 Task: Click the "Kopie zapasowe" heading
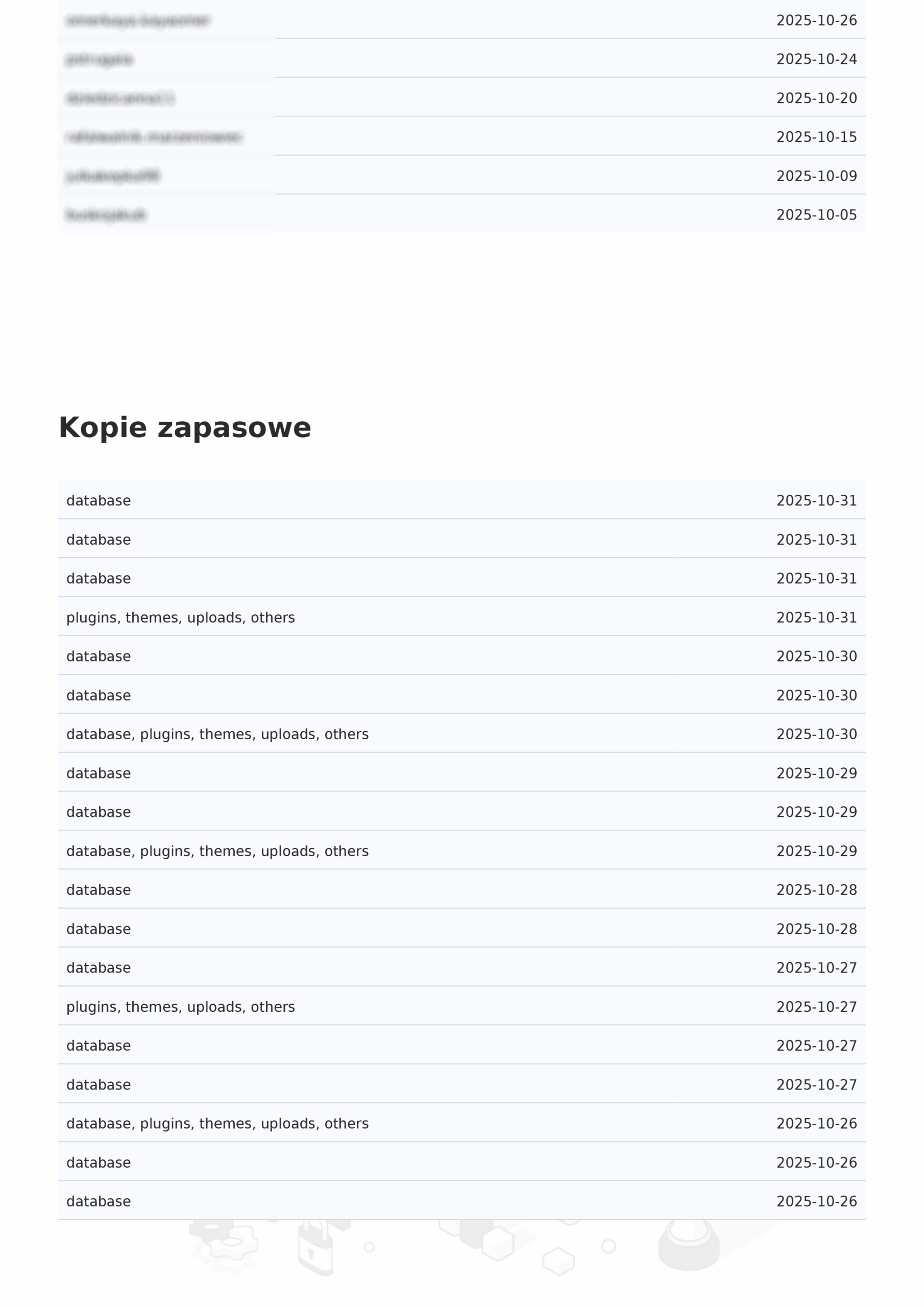[x=184, y=427]
